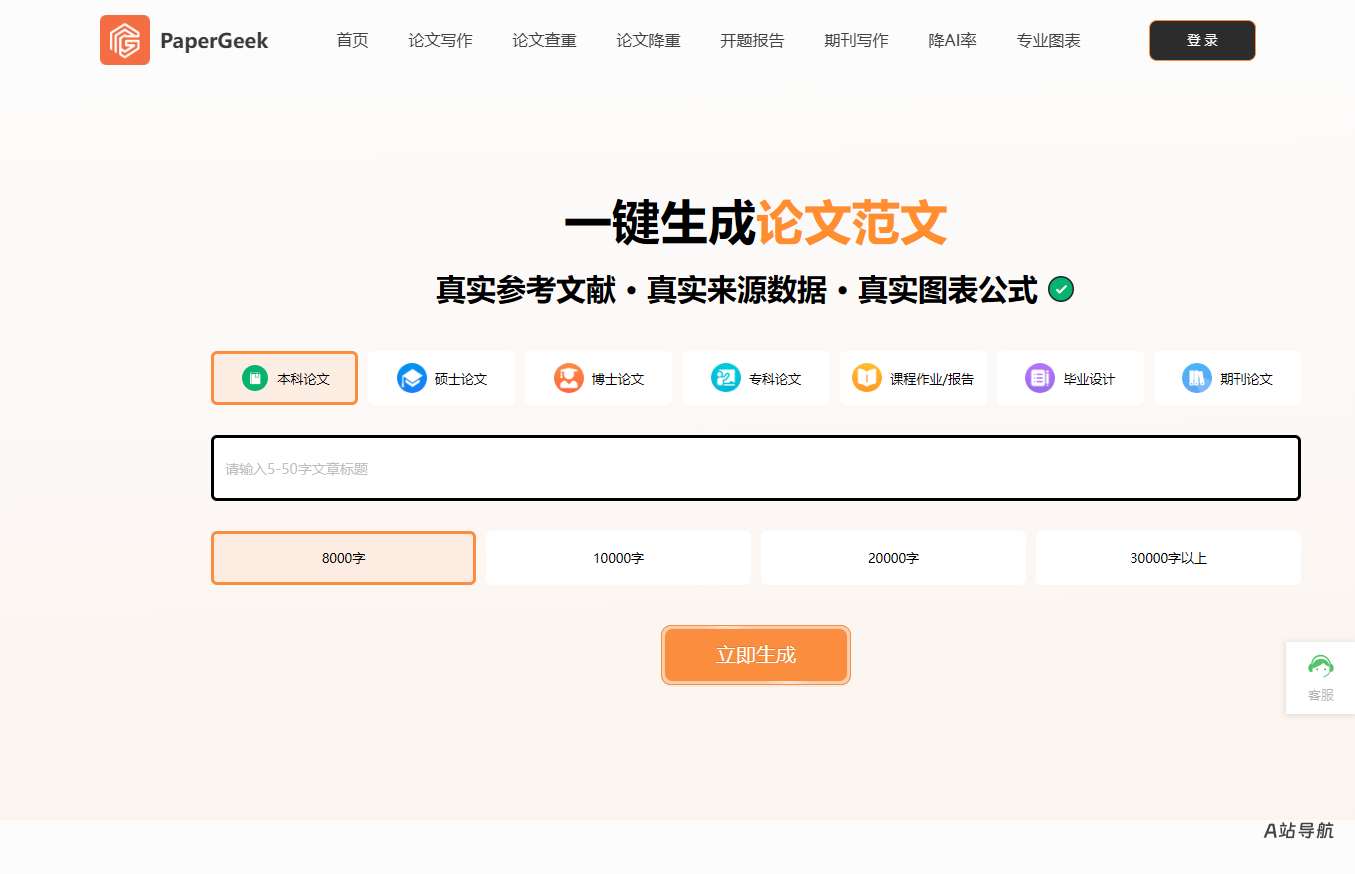
Task: Select the 课程作业/报告 paper type
Action: pos(913,378)
